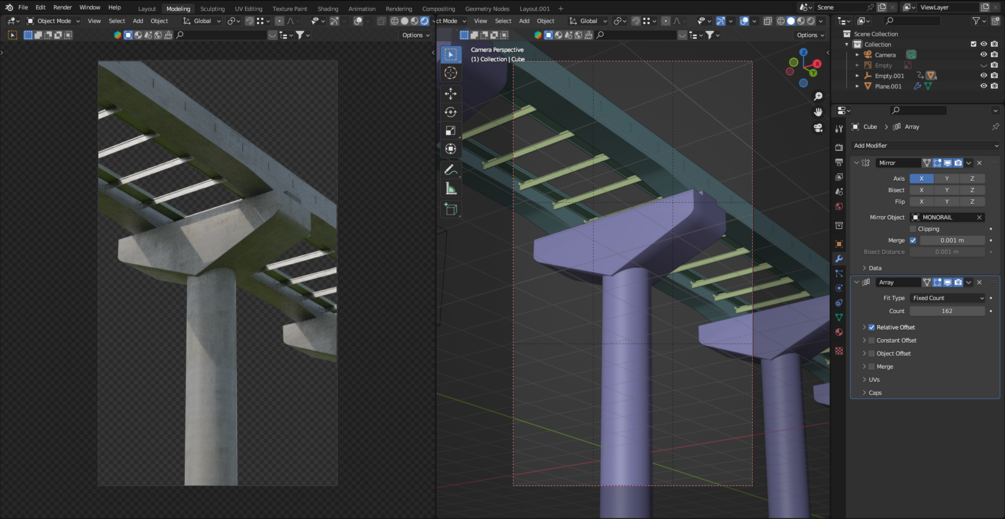Select the Transform tool

(451, 149)
